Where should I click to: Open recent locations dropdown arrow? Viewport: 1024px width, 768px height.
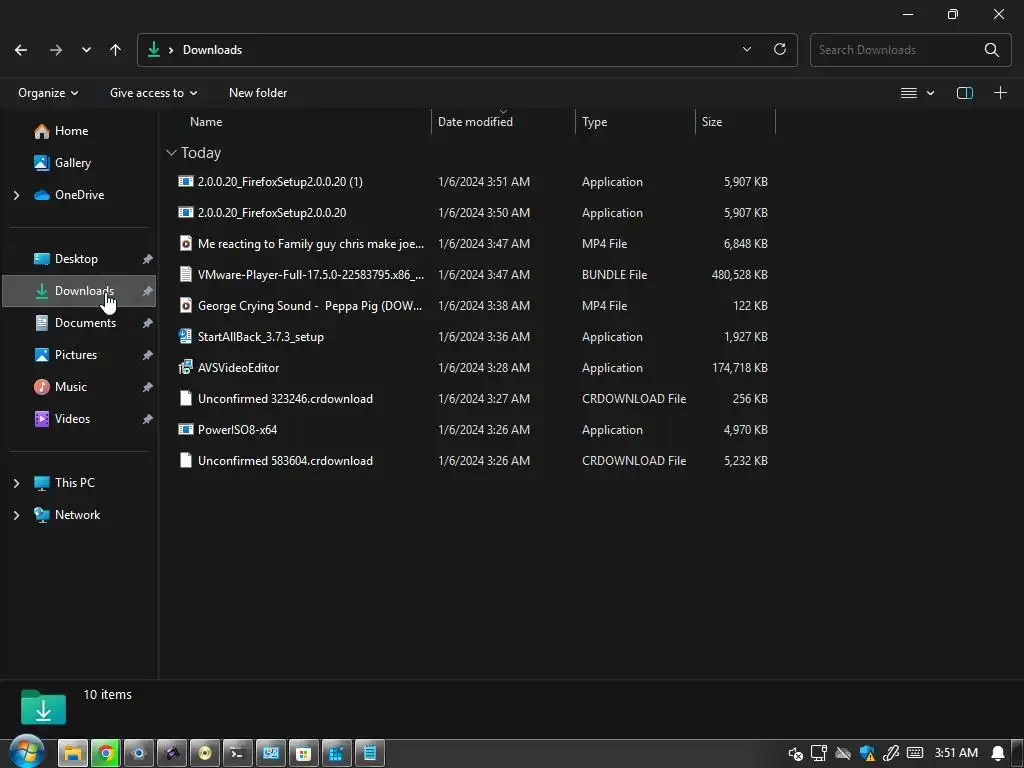86,50
